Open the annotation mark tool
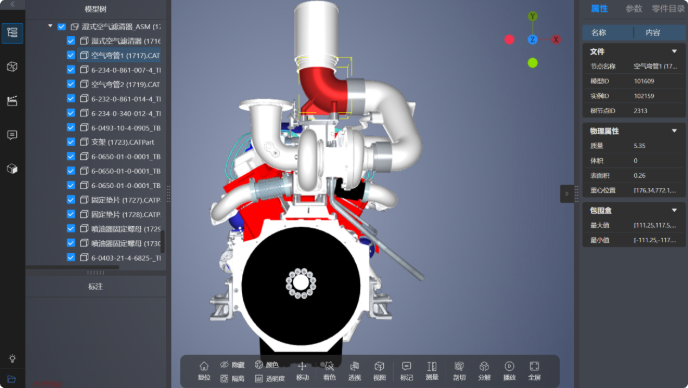Screen dimensions: 688x388 406,371
